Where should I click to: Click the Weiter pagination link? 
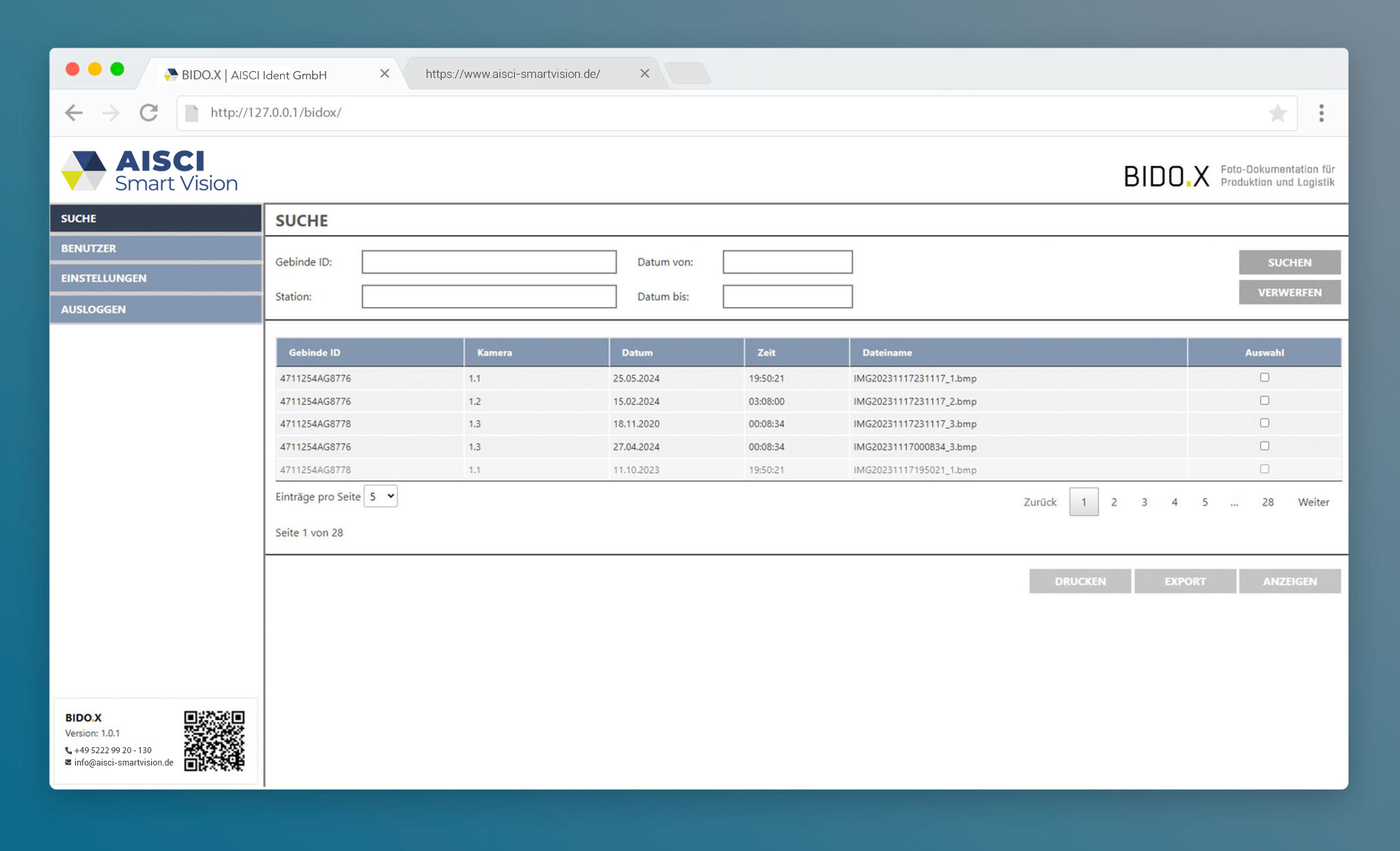(x=1313, y=502)
